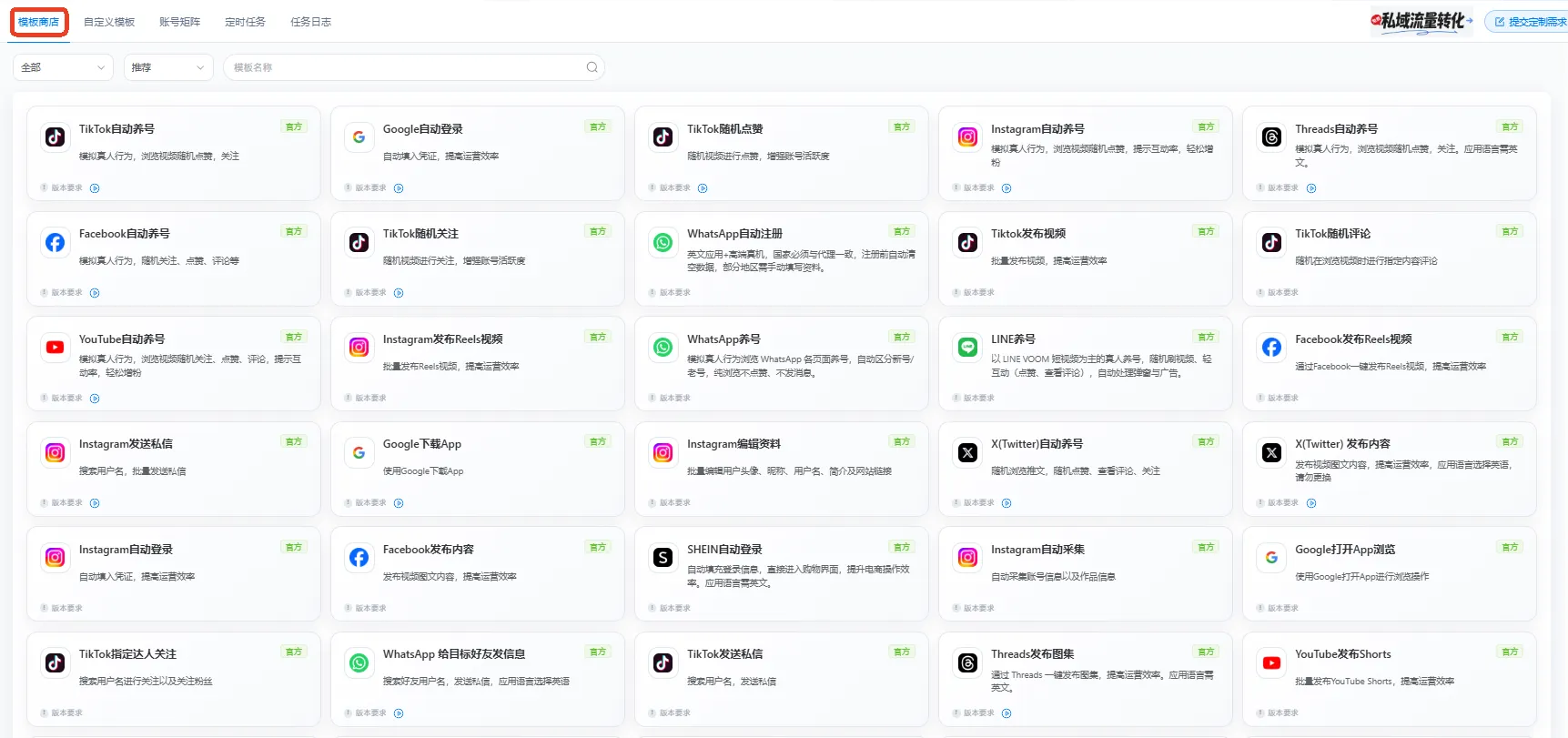Click description 搜索用户名，发送私信
This screenshot has height=738, width=1568.
click(732, 682)
